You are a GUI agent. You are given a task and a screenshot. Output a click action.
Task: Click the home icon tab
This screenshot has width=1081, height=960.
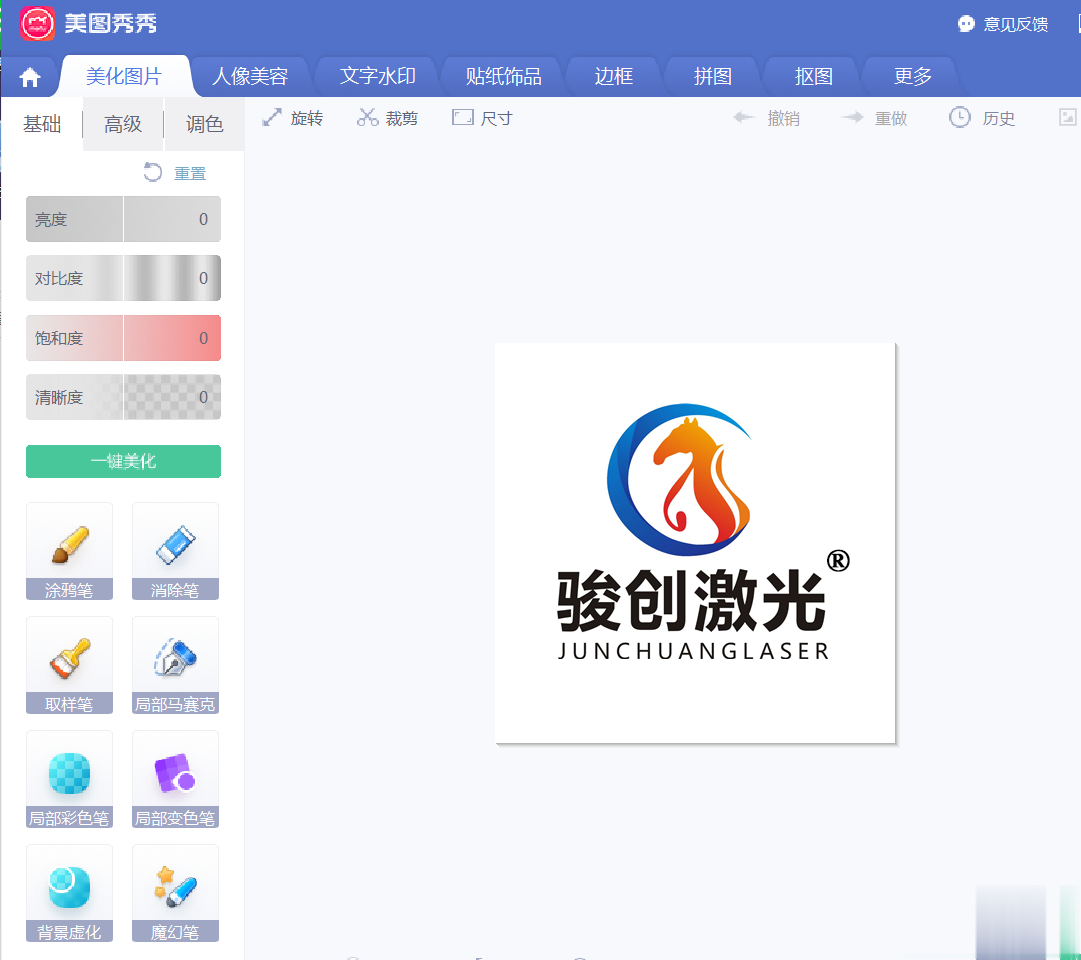coord(30,77)
